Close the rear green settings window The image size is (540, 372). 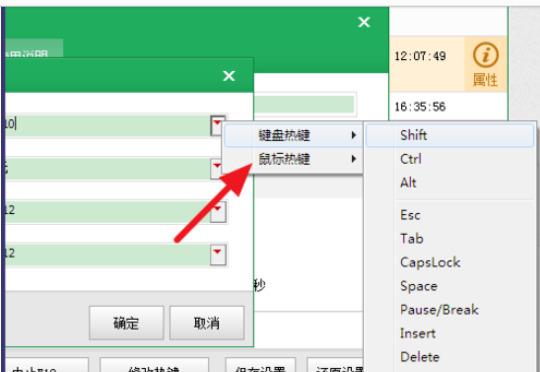(364, 22)
